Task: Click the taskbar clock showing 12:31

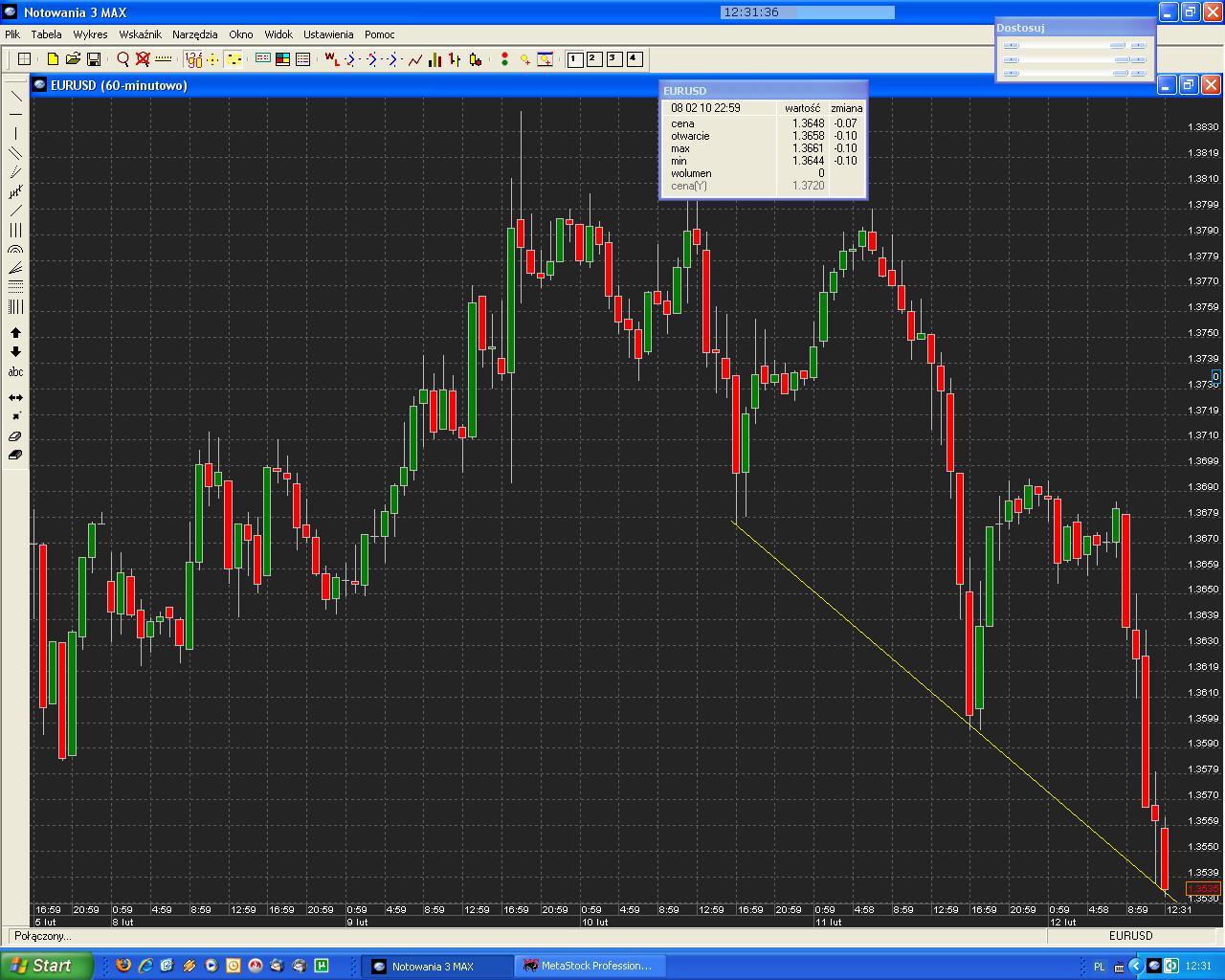Action: tap(1198, 967)
